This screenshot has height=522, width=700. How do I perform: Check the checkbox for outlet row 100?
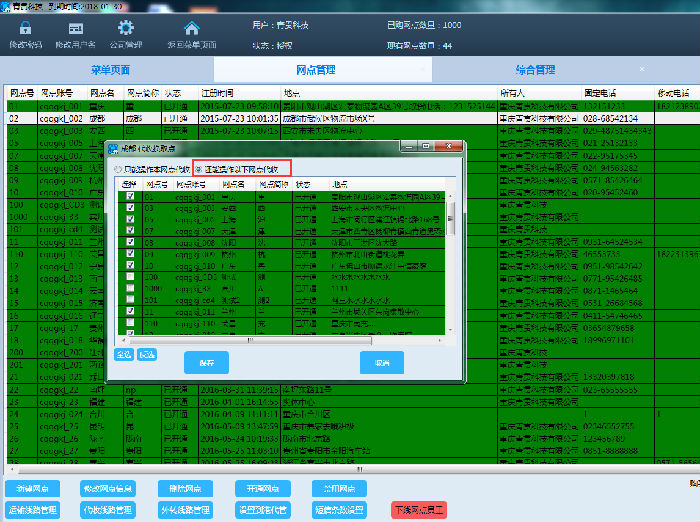tap(130, 276)
